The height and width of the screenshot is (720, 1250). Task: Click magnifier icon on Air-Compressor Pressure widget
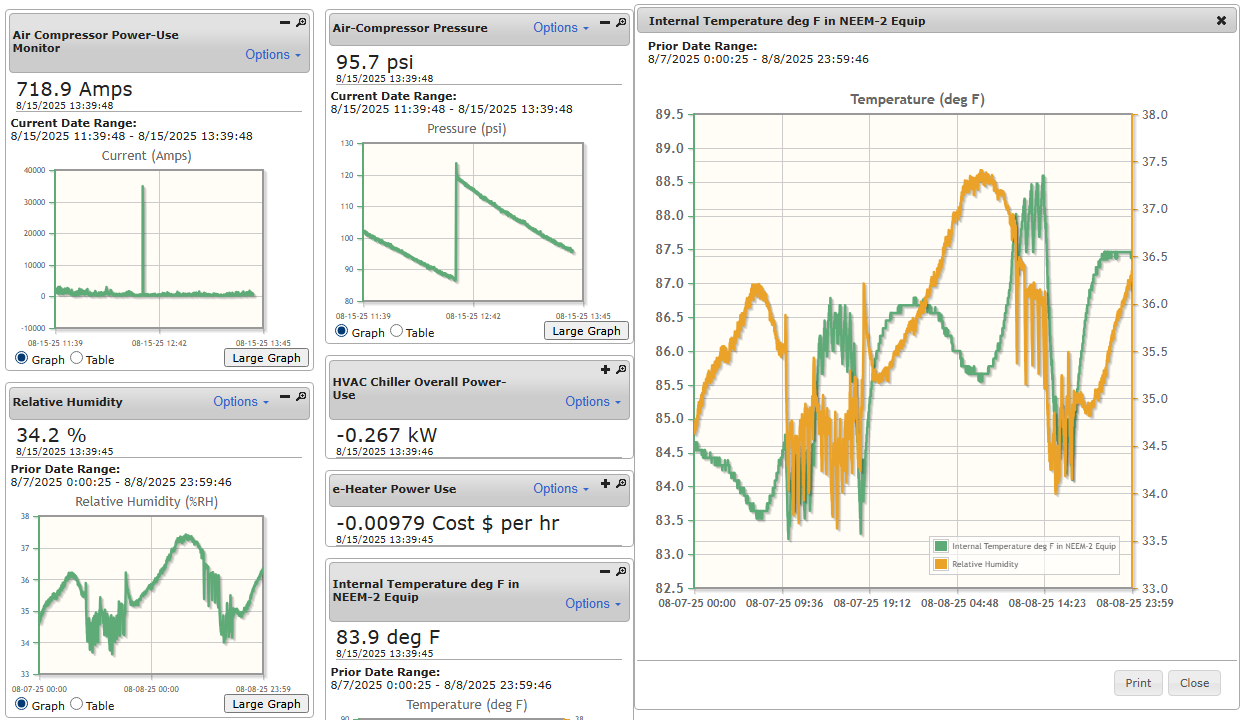pos(621,22)
